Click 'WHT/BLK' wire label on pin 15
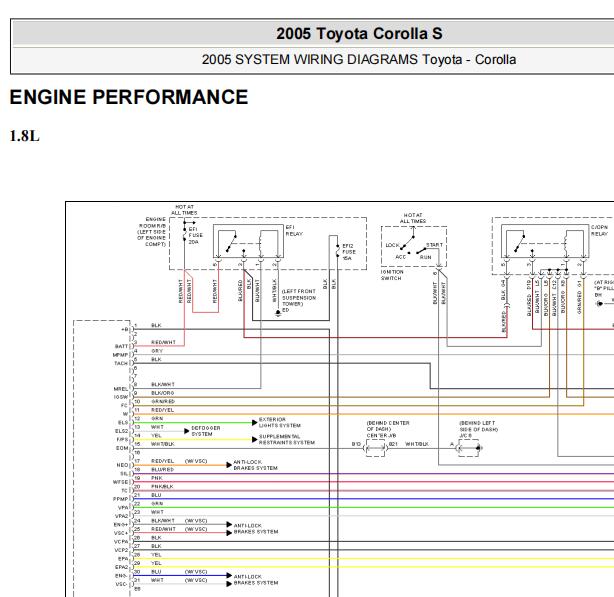The height and width of the screenshot is (597, 614). pos(163,444)
